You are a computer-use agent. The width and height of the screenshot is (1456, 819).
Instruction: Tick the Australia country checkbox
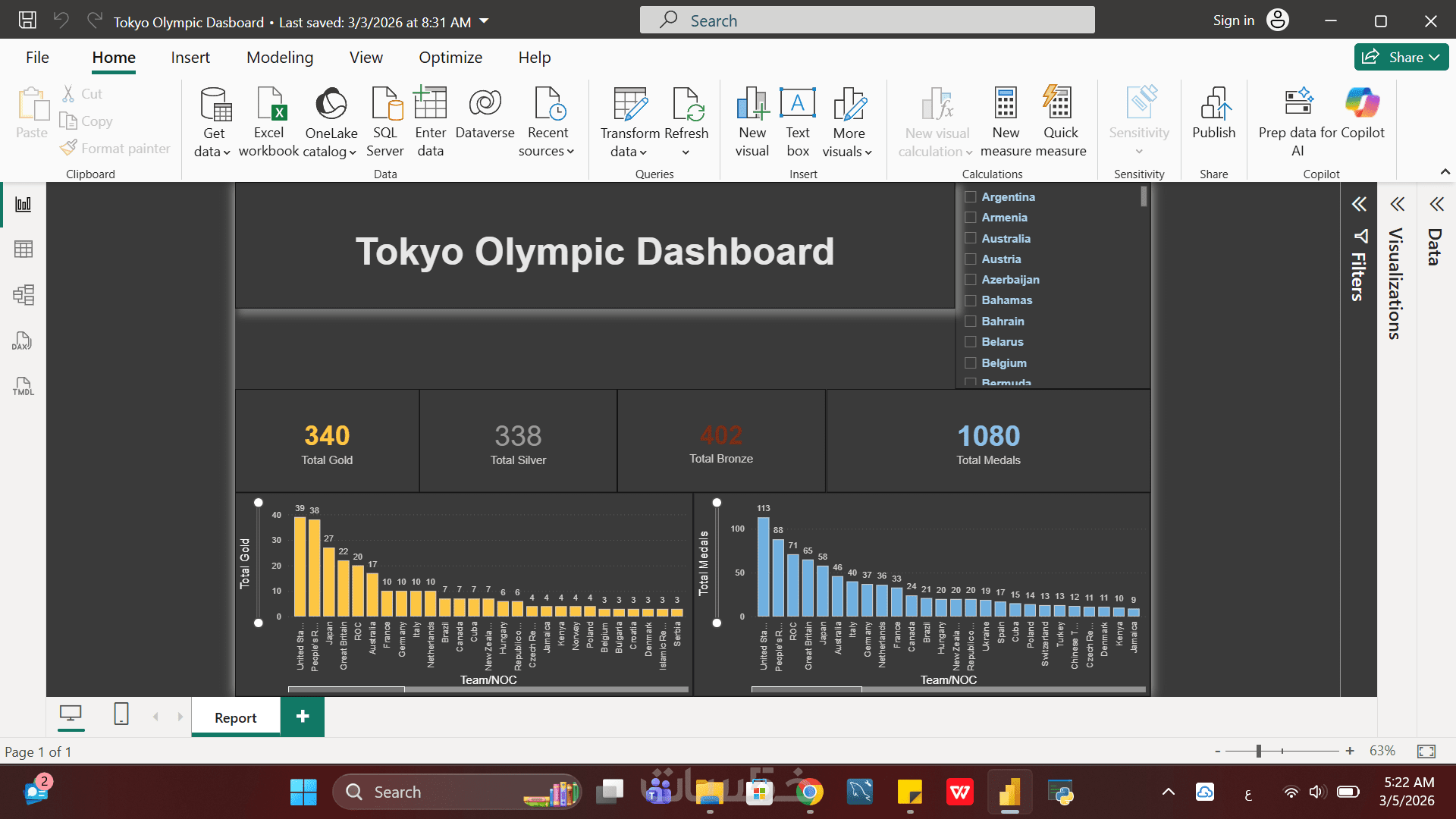tap(970, 238)
